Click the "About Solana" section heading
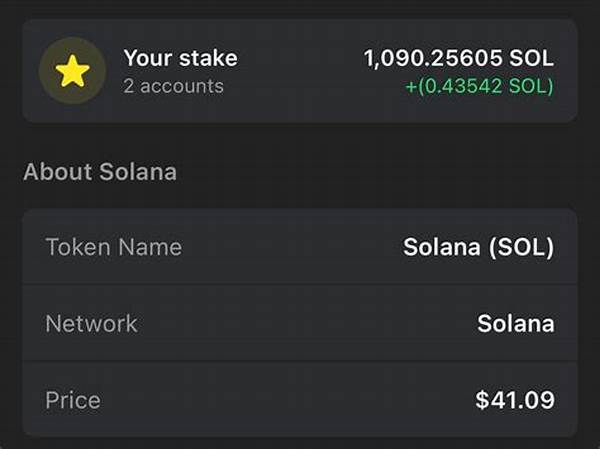Viewport: 600px width, 449px height. (x=100, y=172)
